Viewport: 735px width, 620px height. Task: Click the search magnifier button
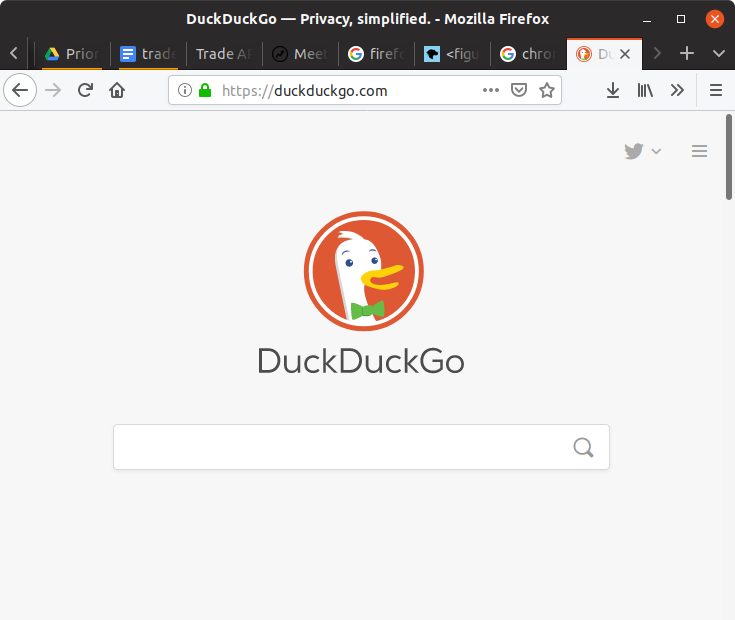pyautogui.click(x=583, y=447)
